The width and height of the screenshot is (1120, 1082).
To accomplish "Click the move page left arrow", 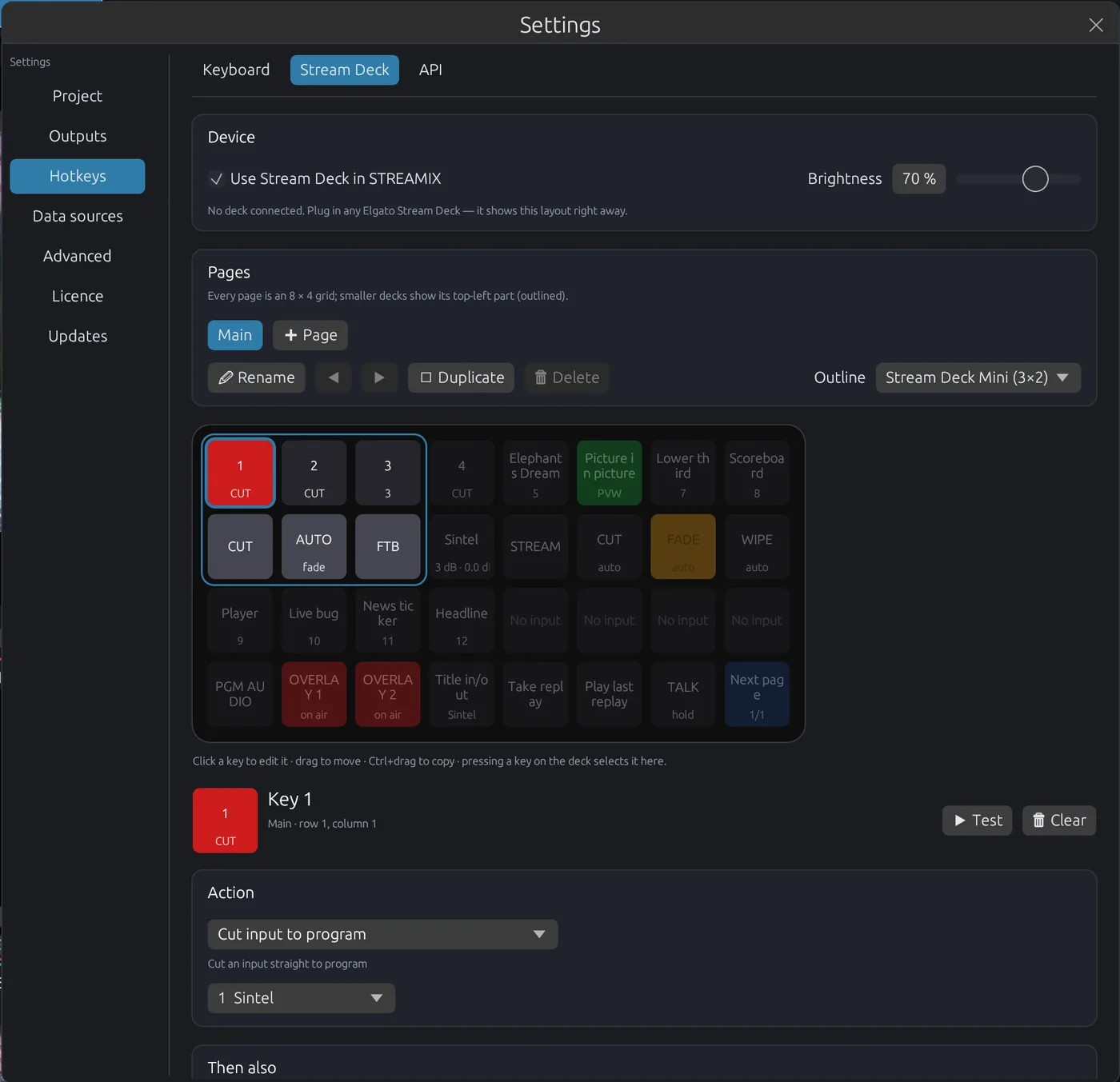I will click(x=334, y=377).
